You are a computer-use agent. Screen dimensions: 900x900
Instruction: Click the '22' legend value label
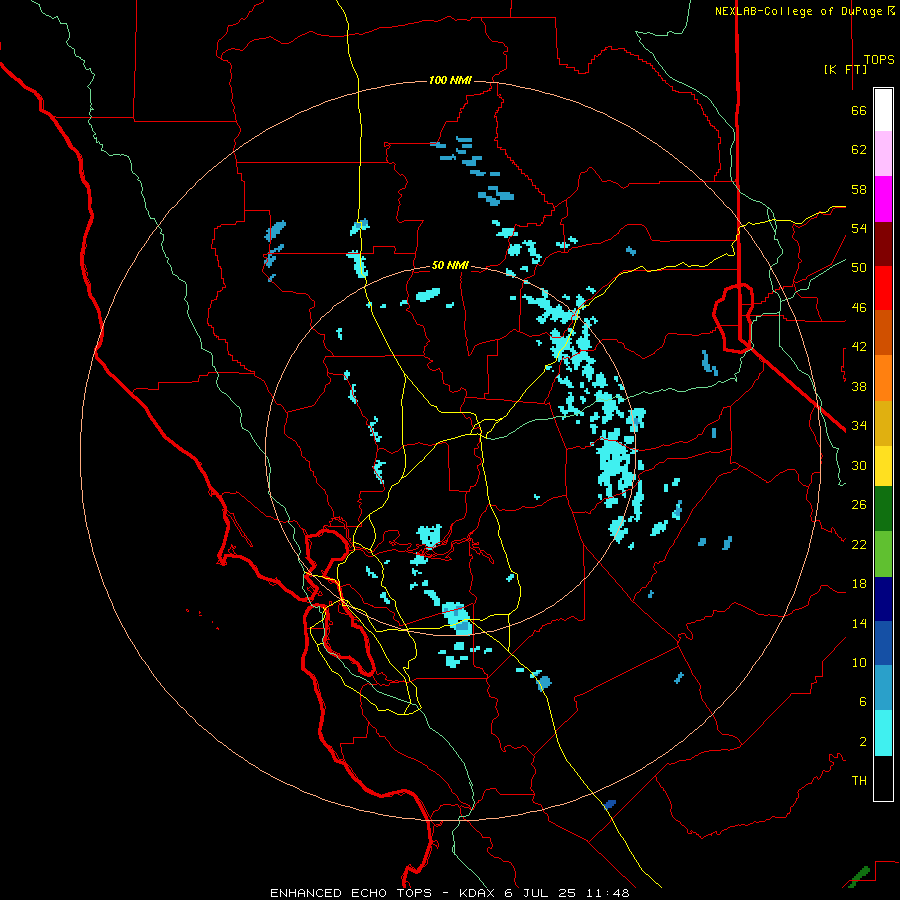[859, 544]
